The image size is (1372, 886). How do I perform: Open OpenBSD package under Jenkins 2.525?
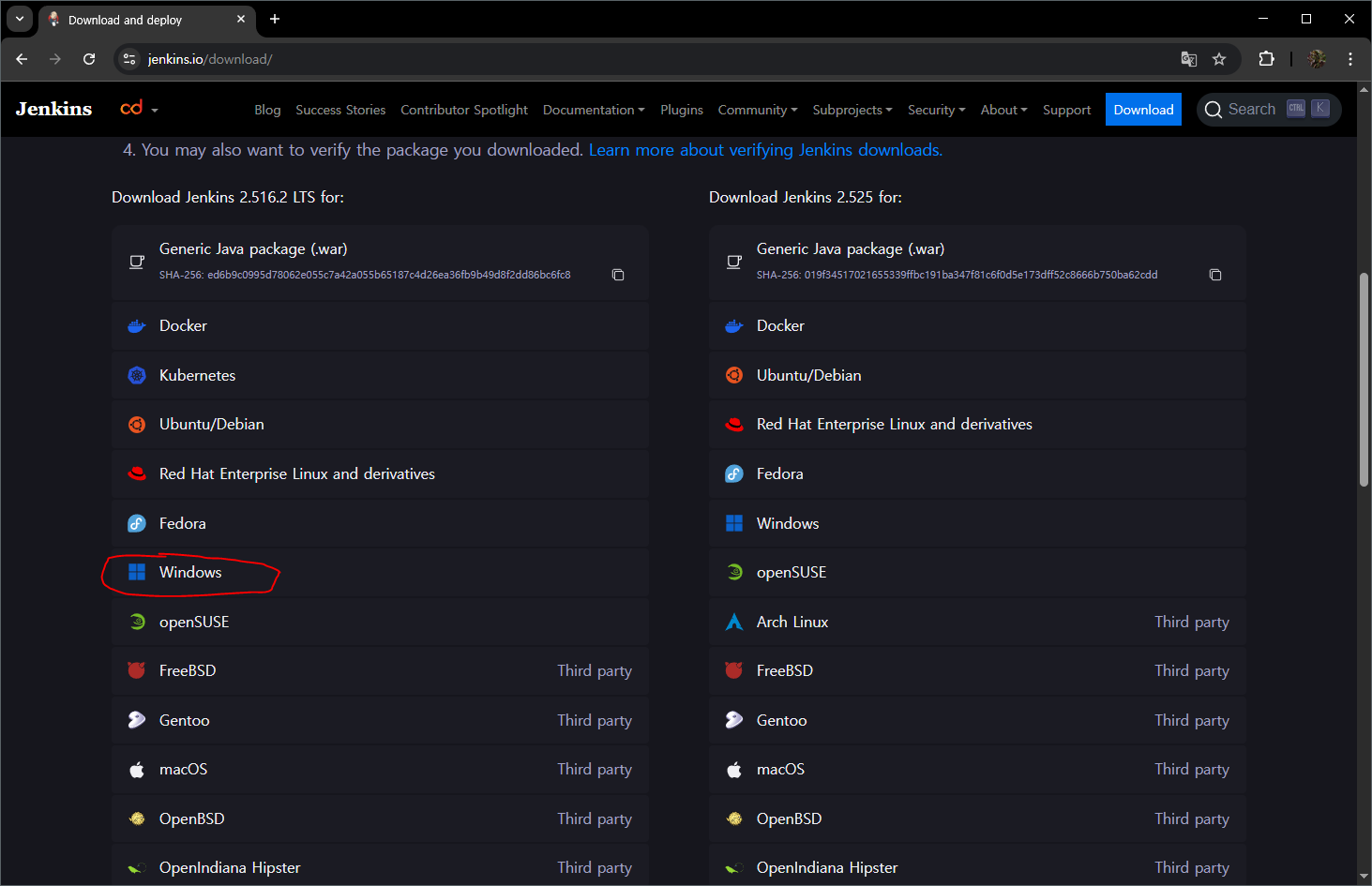click(977, 818)
